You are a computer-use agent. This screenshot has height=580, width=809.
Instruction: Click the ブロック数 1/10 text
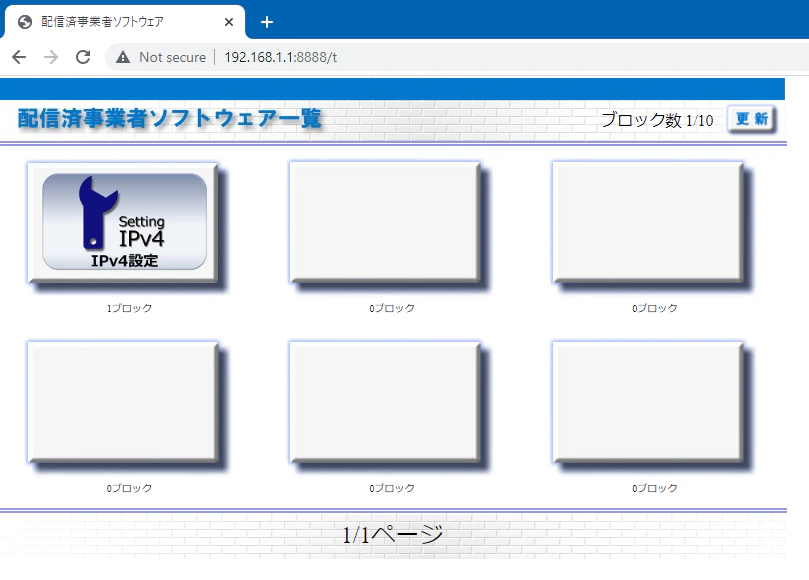click(x=657, y=120)
